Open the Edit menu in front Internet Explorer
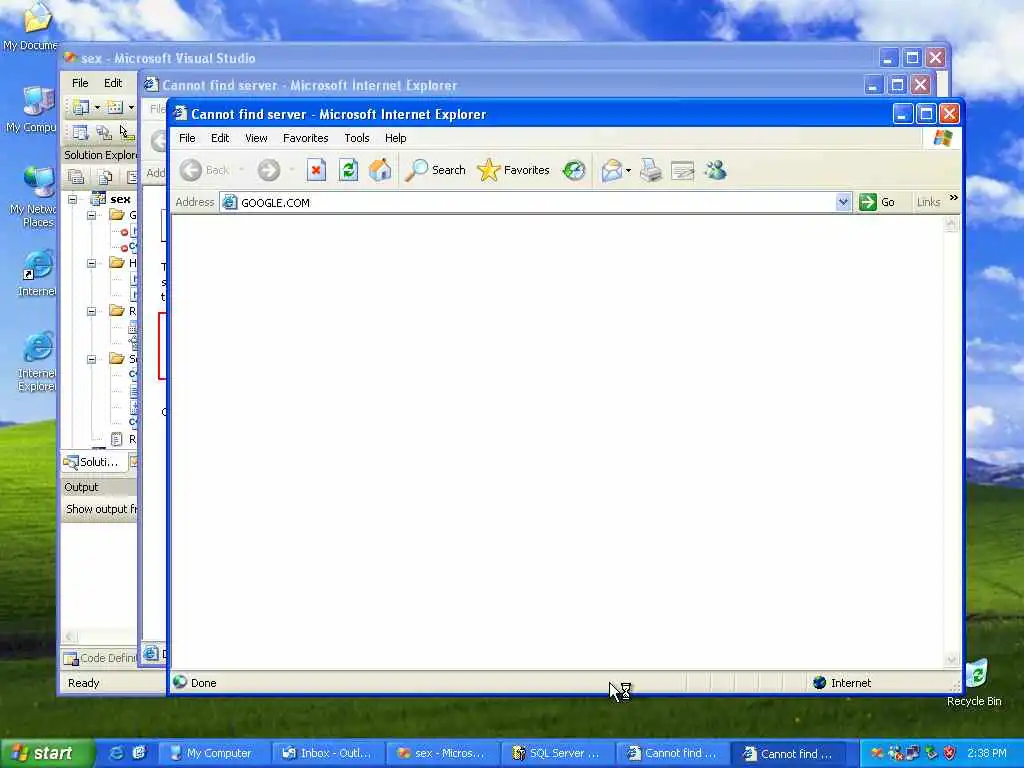 pyautogui.click(x=220, y=138)
